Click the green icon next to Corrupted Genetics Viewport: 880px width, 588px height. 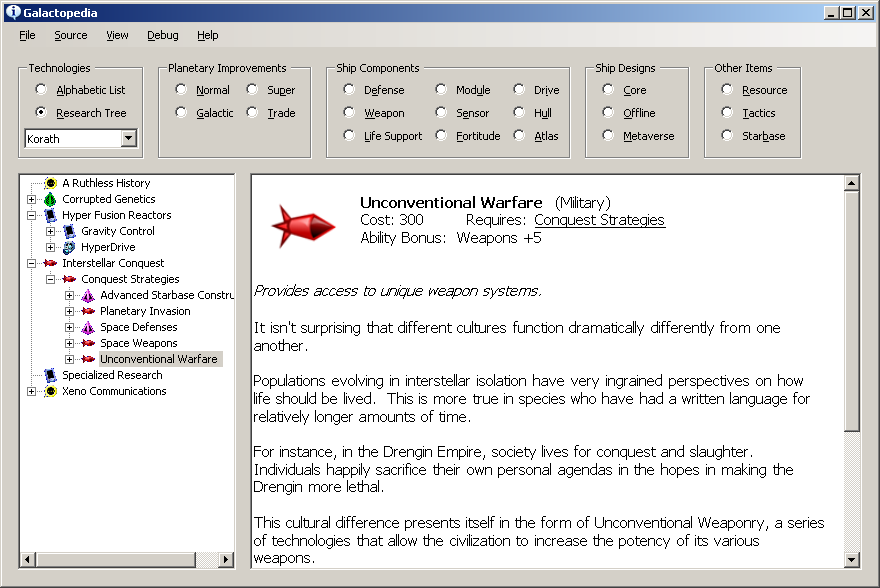pyautogui.click(x=51, y=199)
